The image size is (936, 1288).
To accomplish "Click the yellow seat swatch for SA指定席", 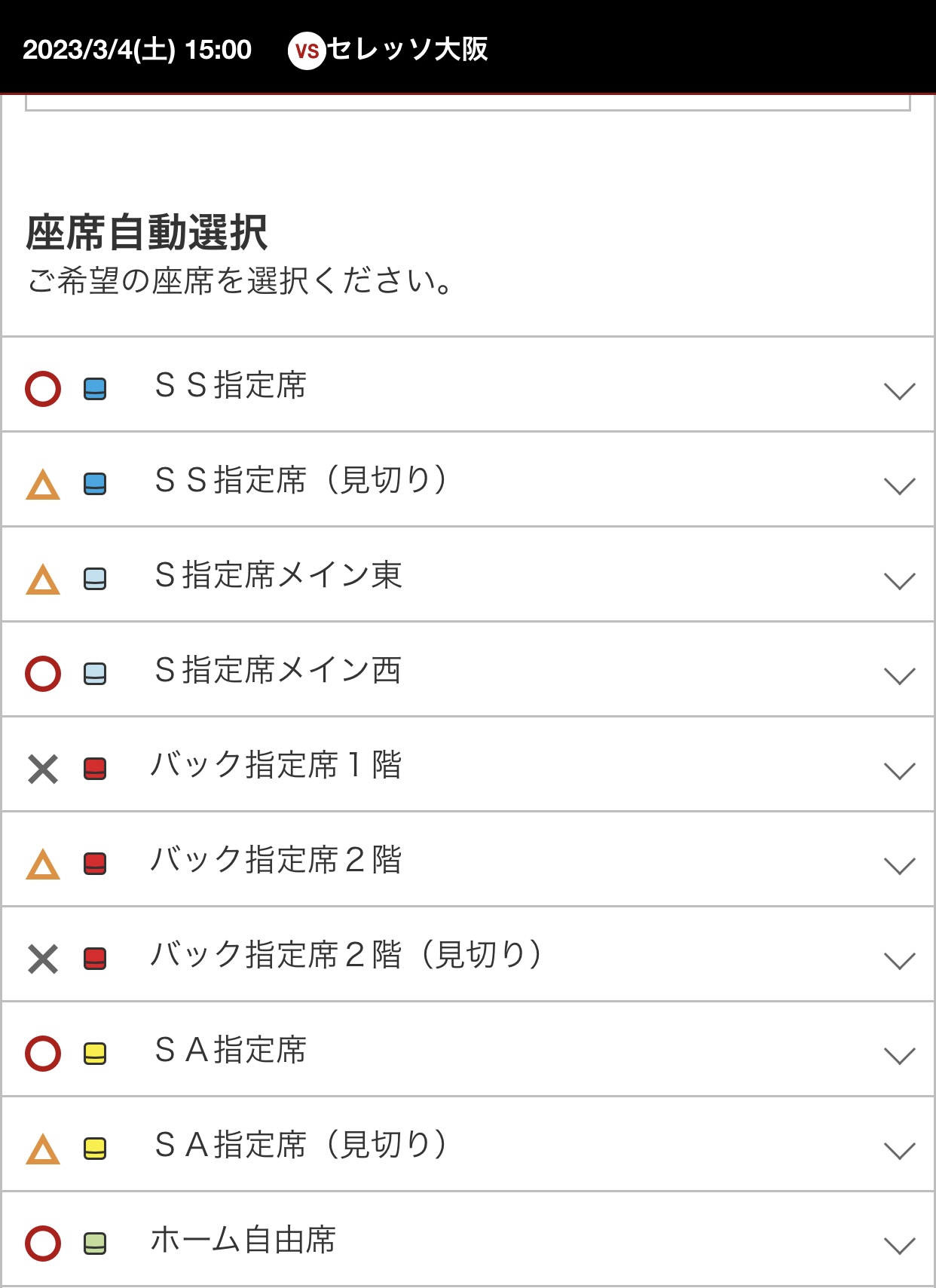I will point(95,1054).
